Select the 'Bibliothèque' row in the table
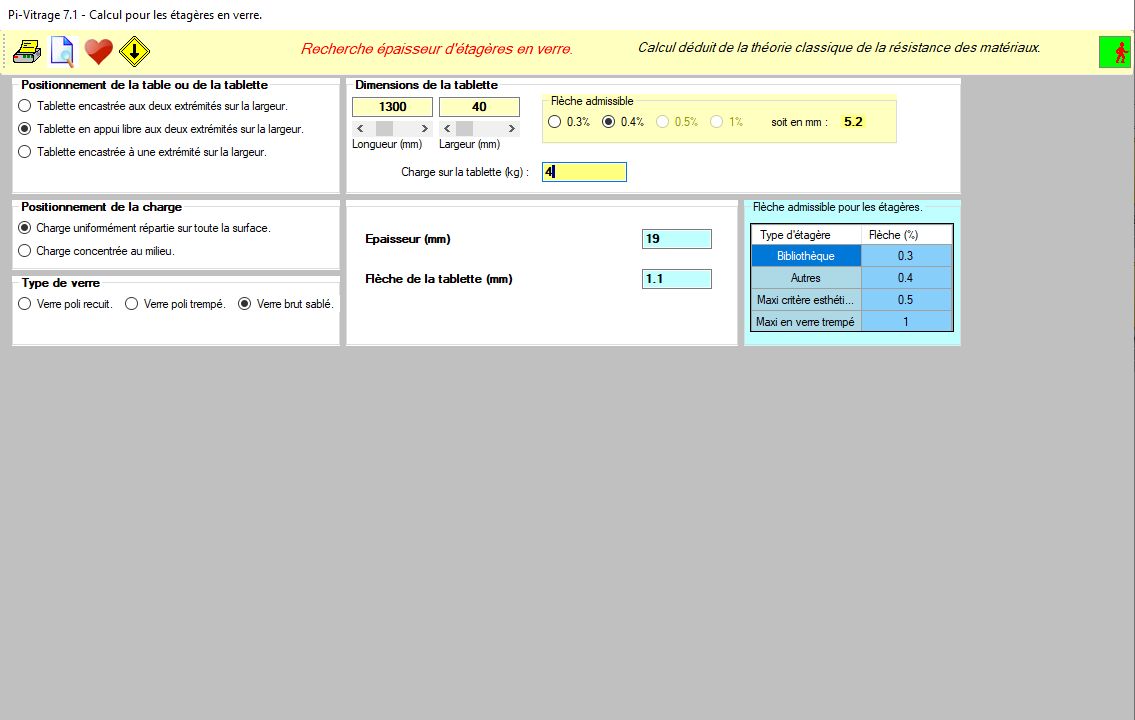1135x720 pixels. pos(805,256)
